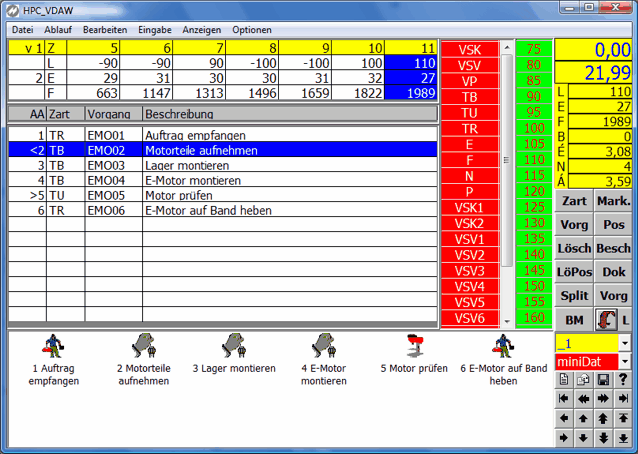This screenshot has width=638, height=454.
Task: Click the floppy disk save icon
Action: 602,379
